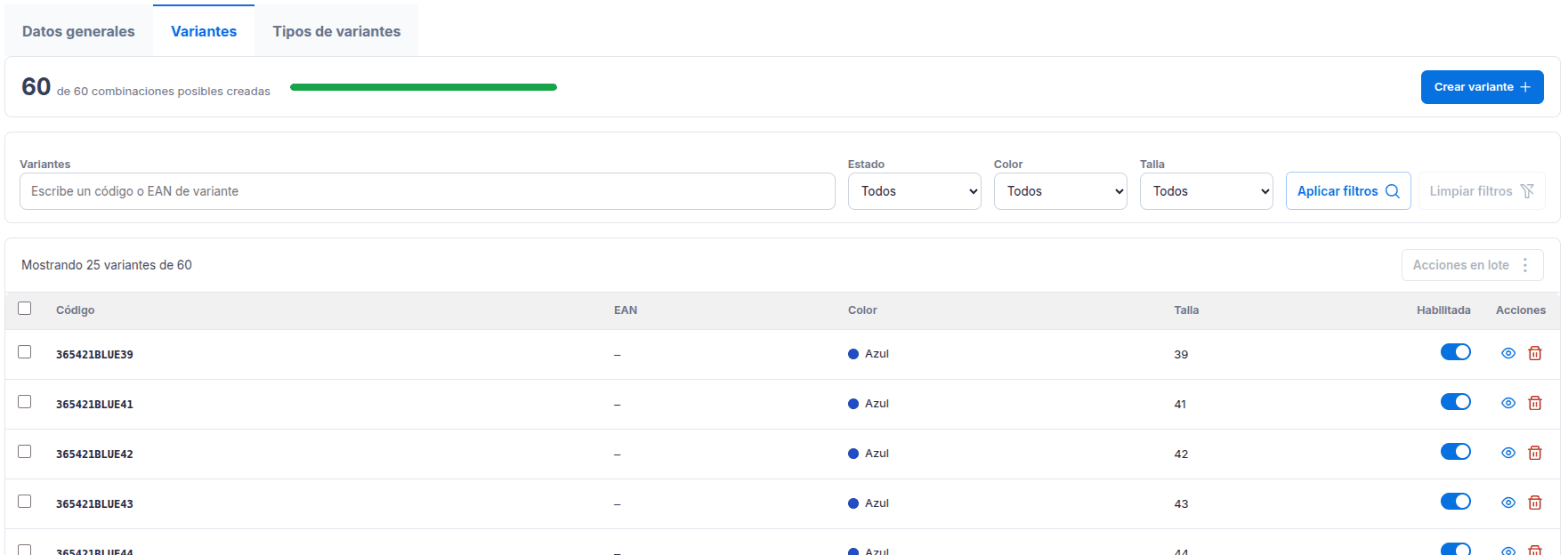Click the blue color dot for 365421BLUE42
The image size is (1568, 555).
coord(853,454)
